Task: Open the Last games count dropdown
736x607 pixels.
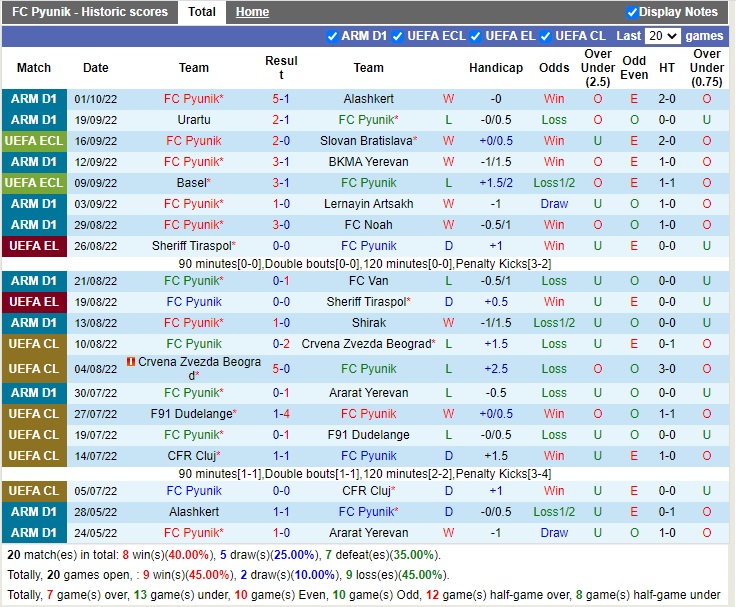Action: click(662, 36)
